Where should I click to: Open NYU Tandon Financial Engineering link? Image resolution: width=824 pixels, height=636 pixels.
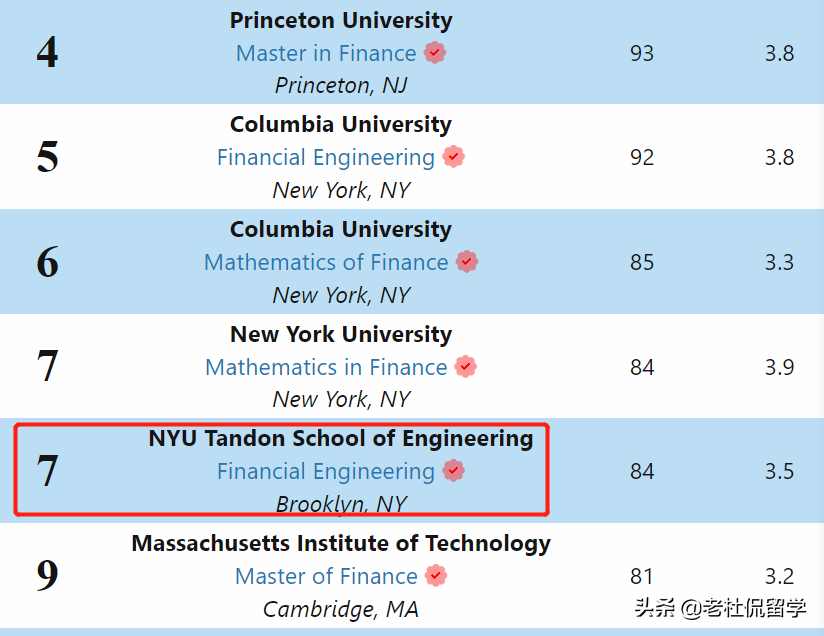[326, 472]
